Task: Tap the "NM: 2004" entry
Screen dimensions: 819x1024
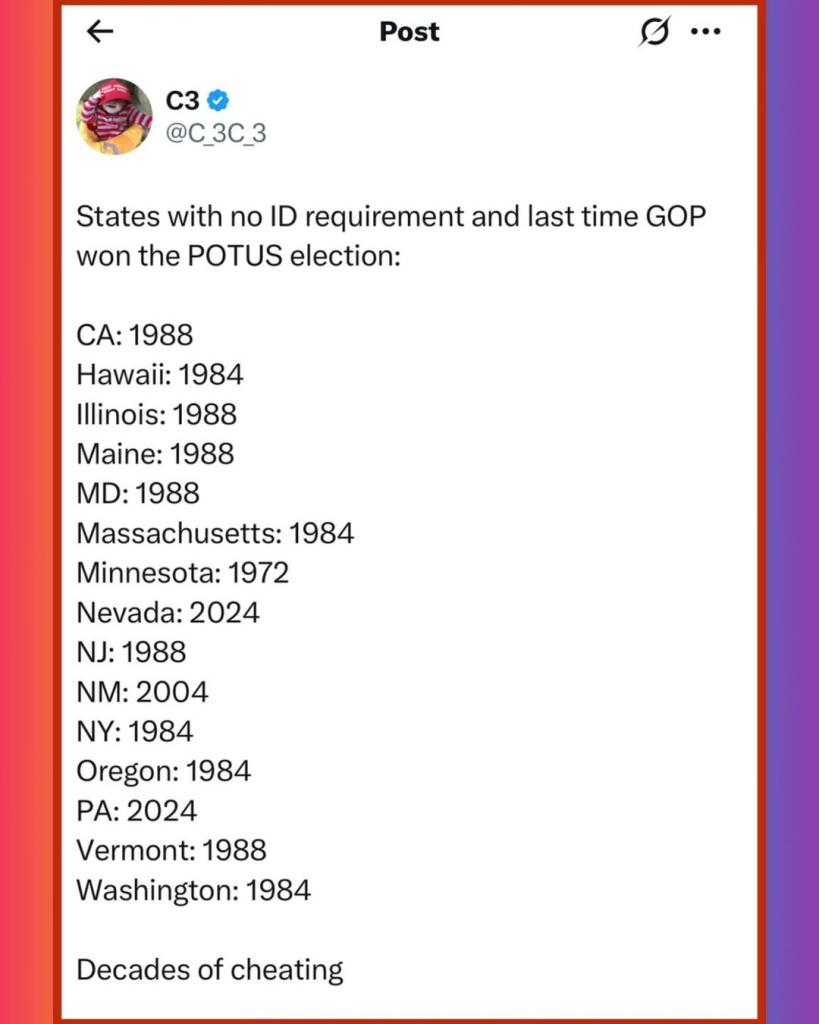Action: pyautogui.click(x=143, y=691)
